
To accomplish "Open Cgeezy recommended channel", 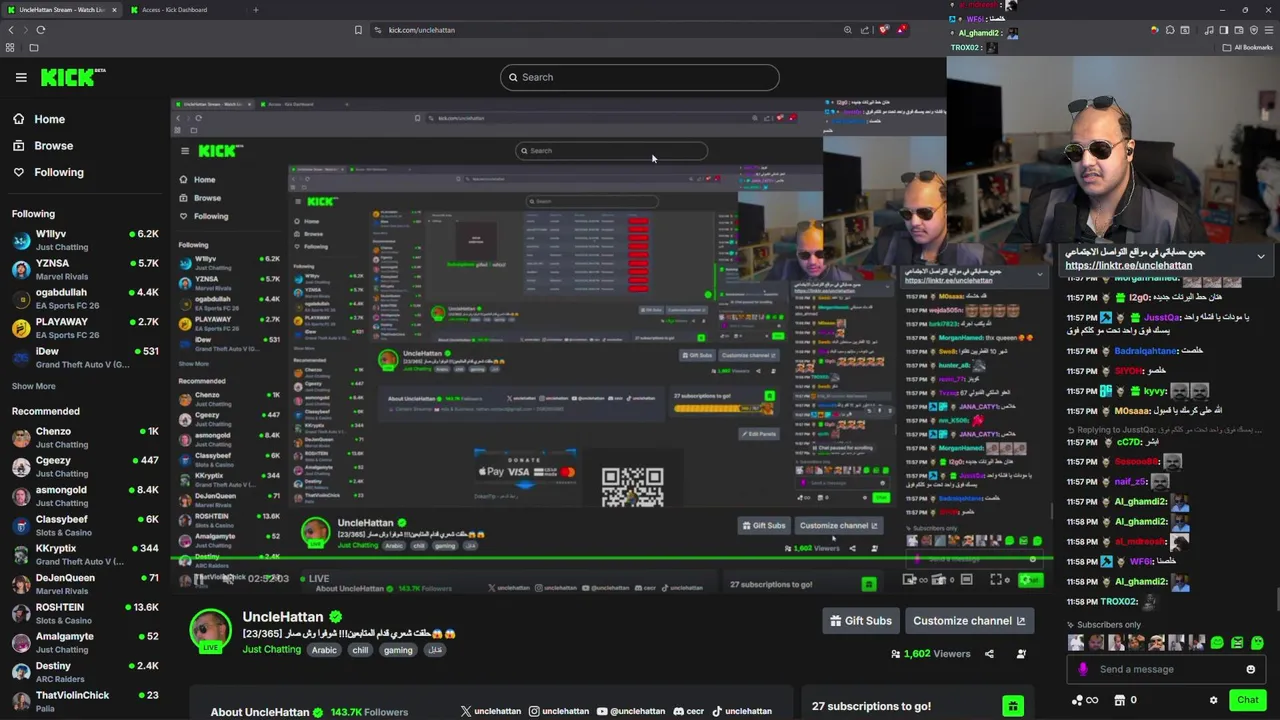I will pos(85,466).
